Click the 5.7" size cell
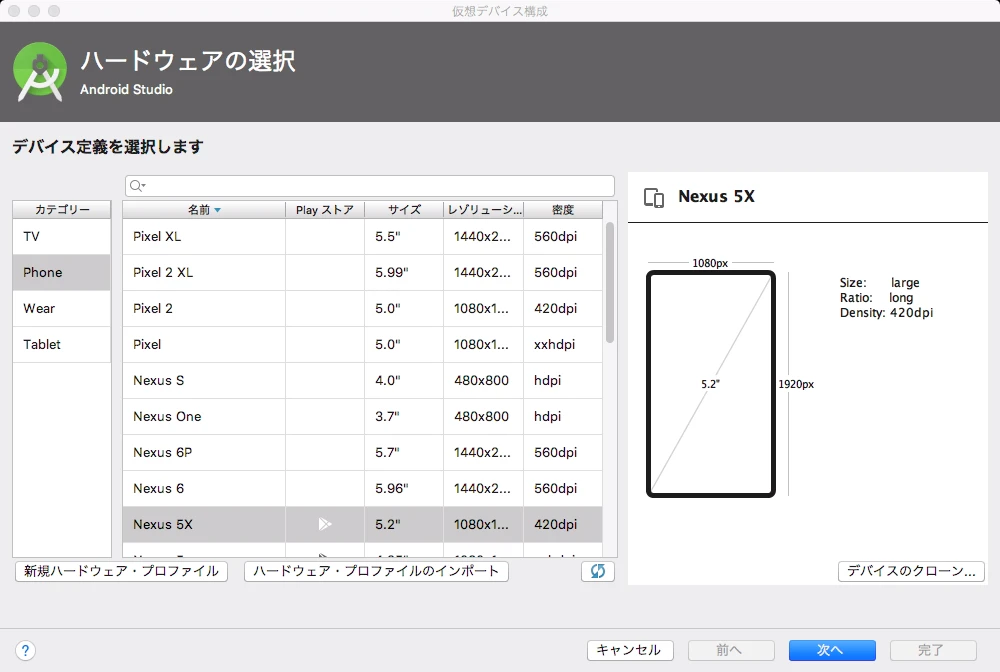Screen dimensions: 1000x672 click(x=404, y=453)
